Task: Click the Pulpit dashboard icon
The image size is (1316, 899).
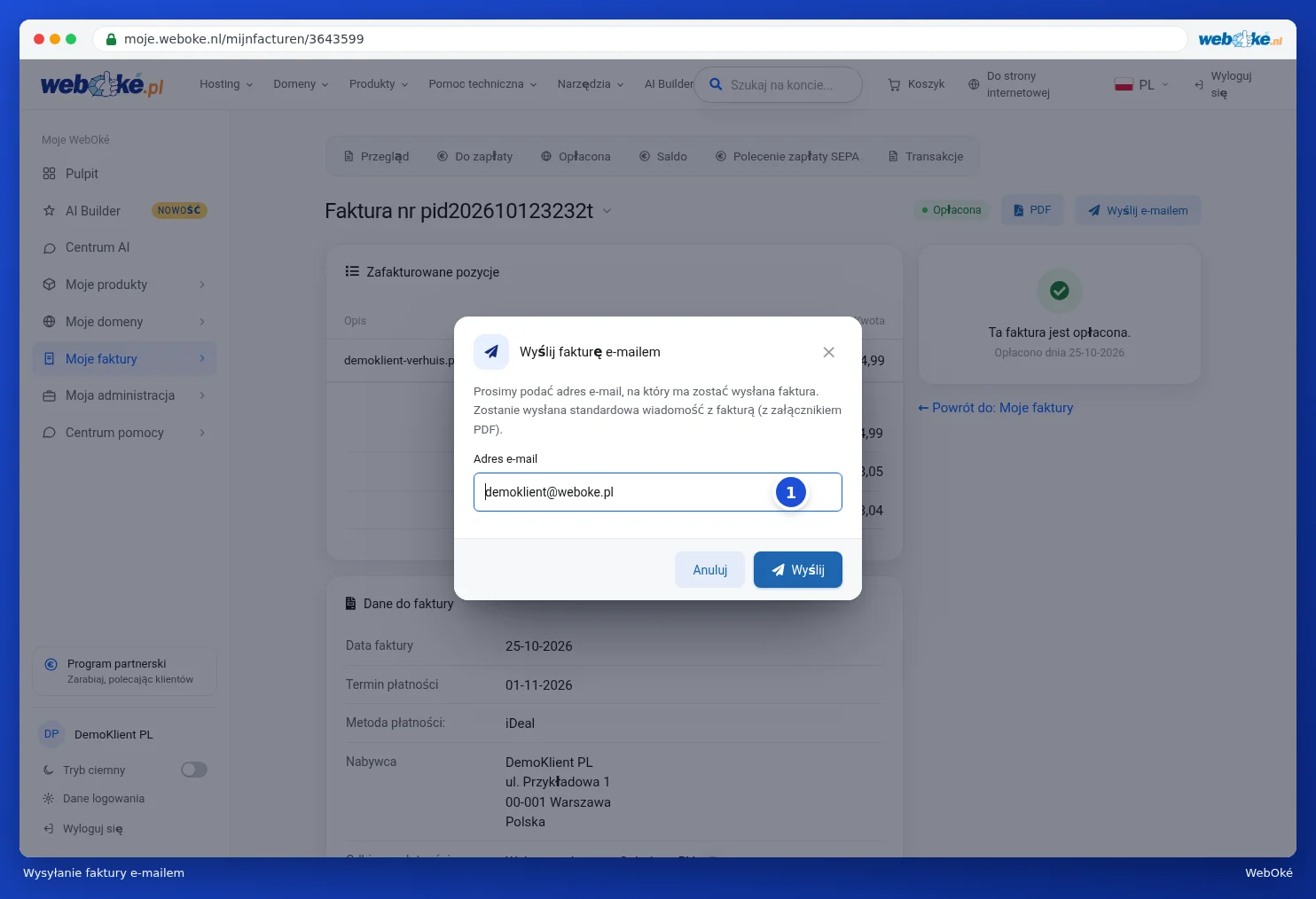Action: (49, 174)
